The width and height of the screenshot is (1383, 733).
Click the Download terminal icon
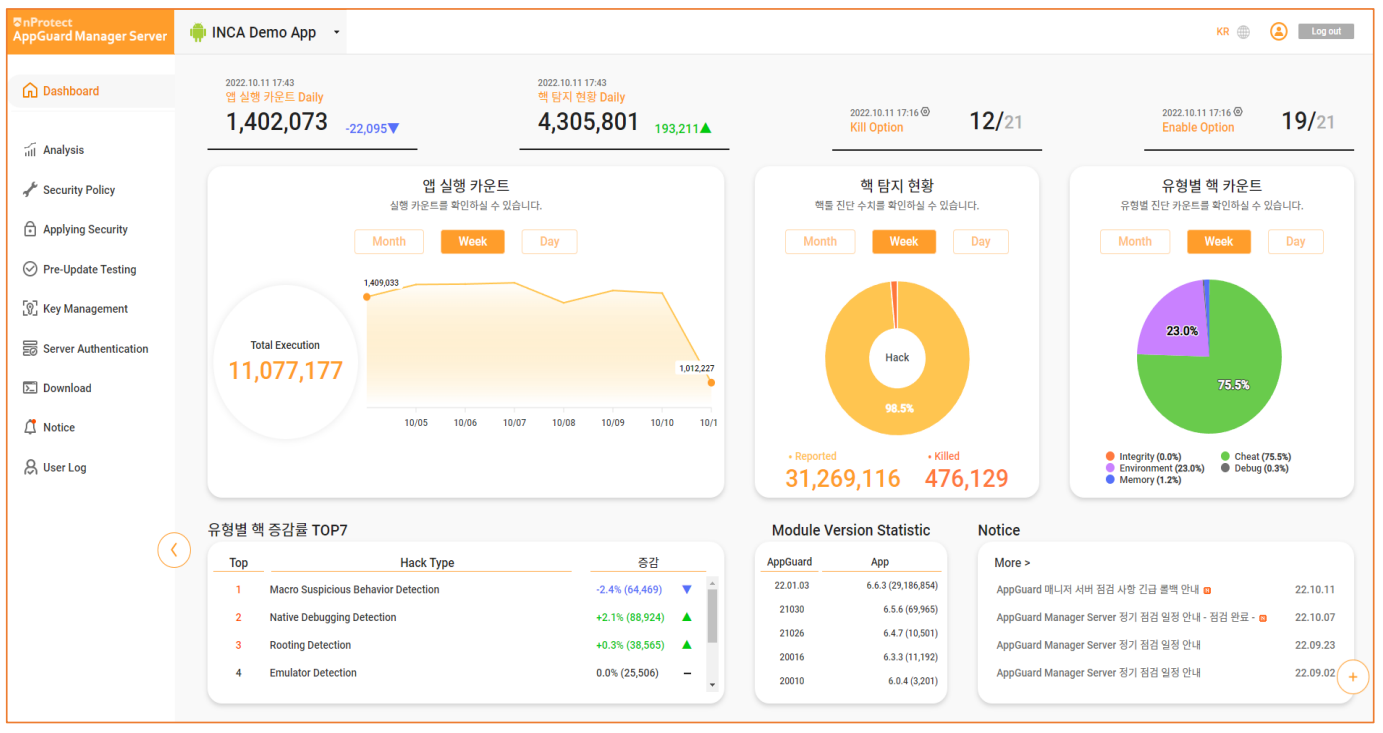pyautogui.click(x=30, y=388)
